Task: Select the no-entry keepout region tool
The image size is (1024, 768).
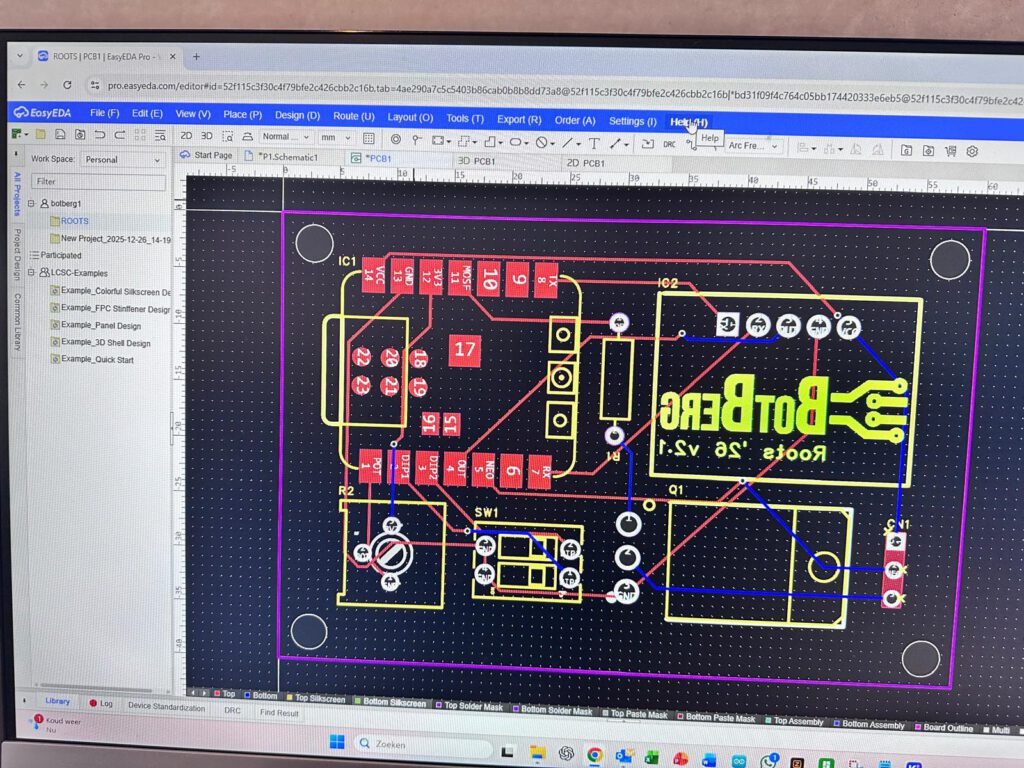Action: point(541,142)
